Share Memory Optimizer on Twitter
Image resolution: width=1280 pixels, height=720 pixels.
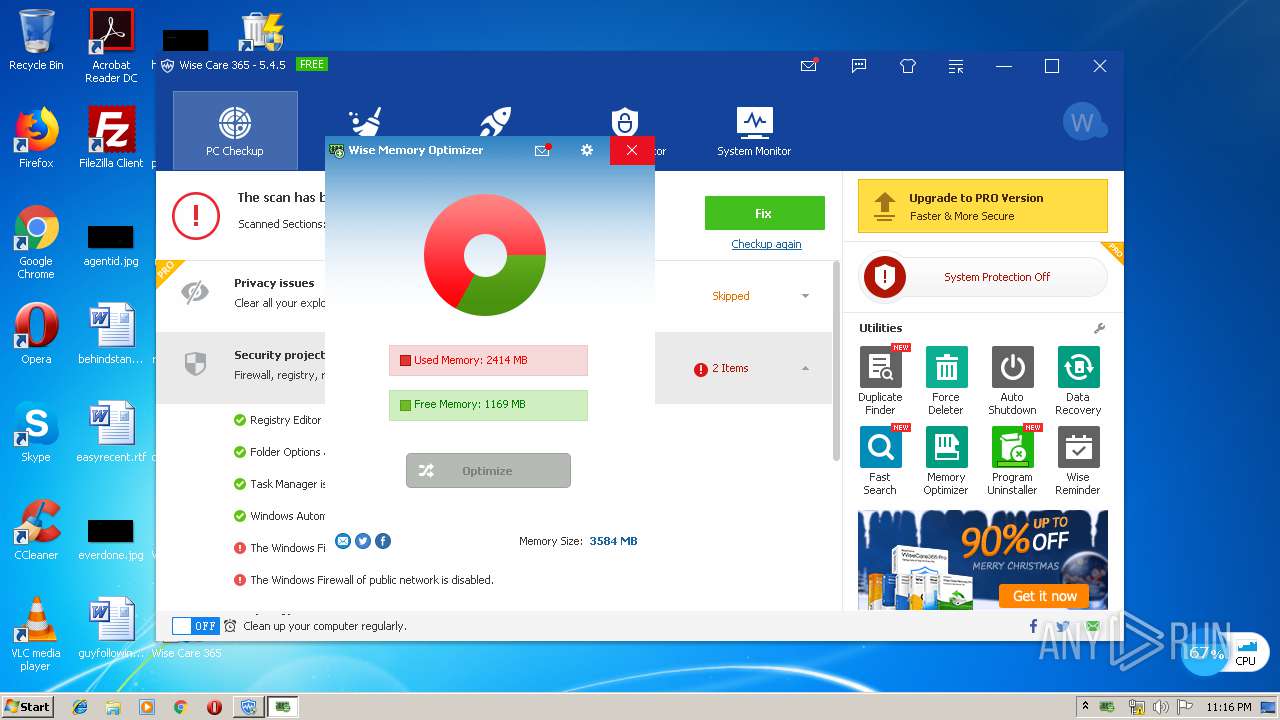[x=363, y=541]
